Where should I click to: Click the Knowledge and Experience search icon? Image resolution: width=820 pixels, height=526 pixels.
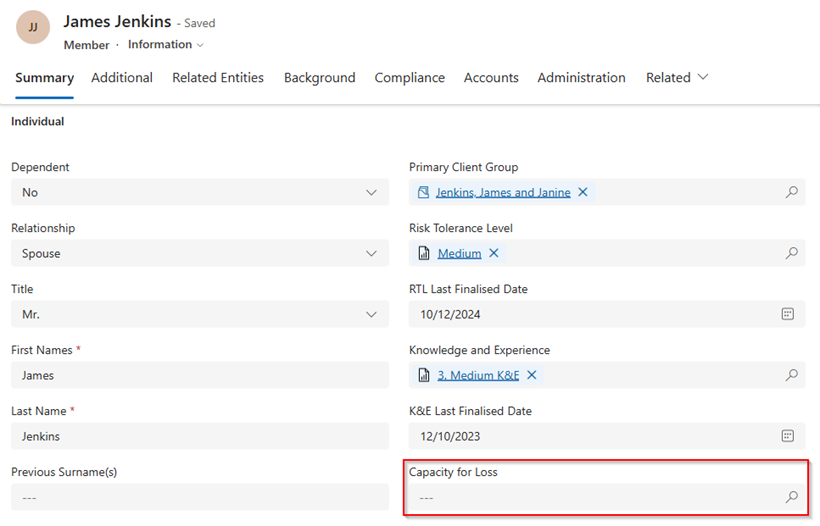791,375
